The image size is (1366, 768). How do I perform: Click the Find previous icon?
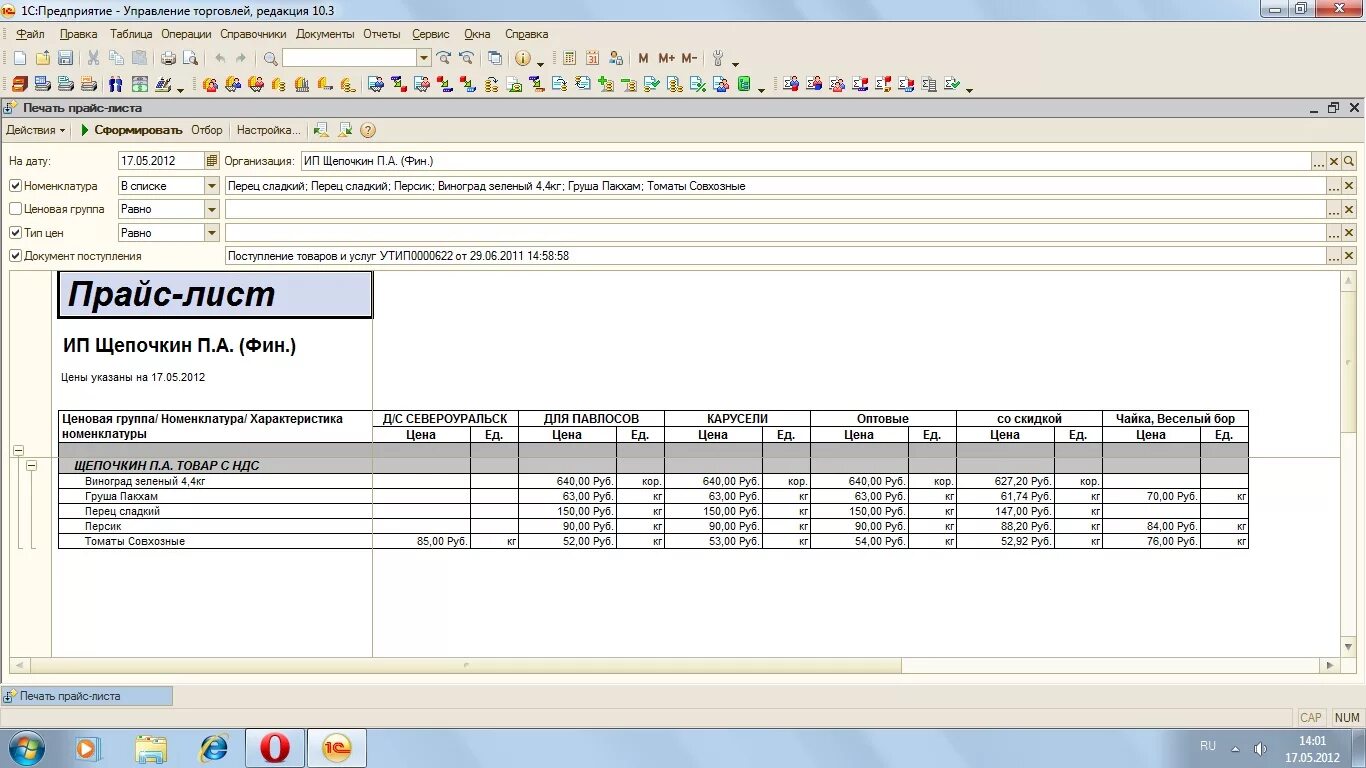(x=465, y=59)
